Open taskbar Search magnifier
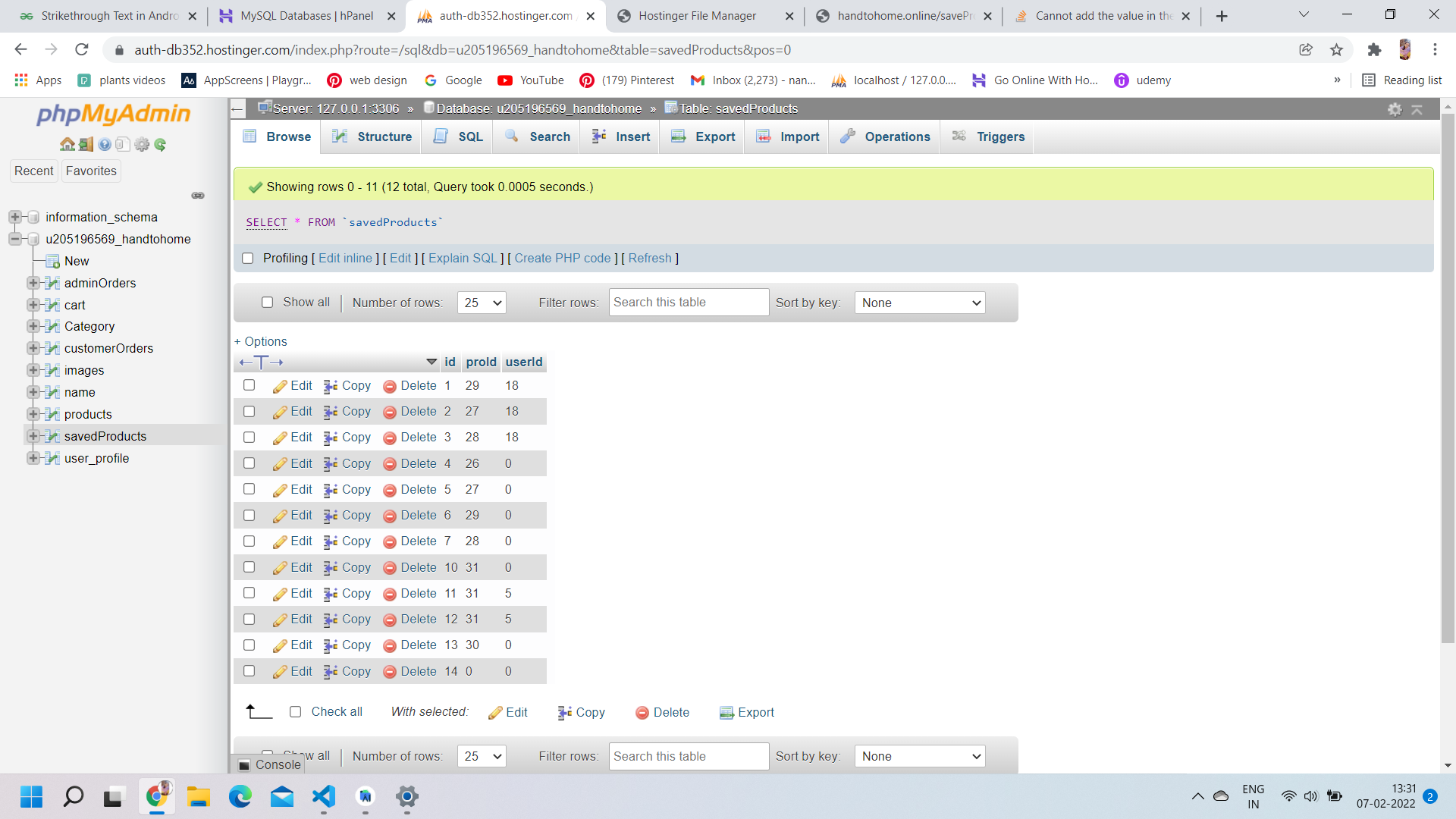The image size is (1456, 819). pos(74,796)
